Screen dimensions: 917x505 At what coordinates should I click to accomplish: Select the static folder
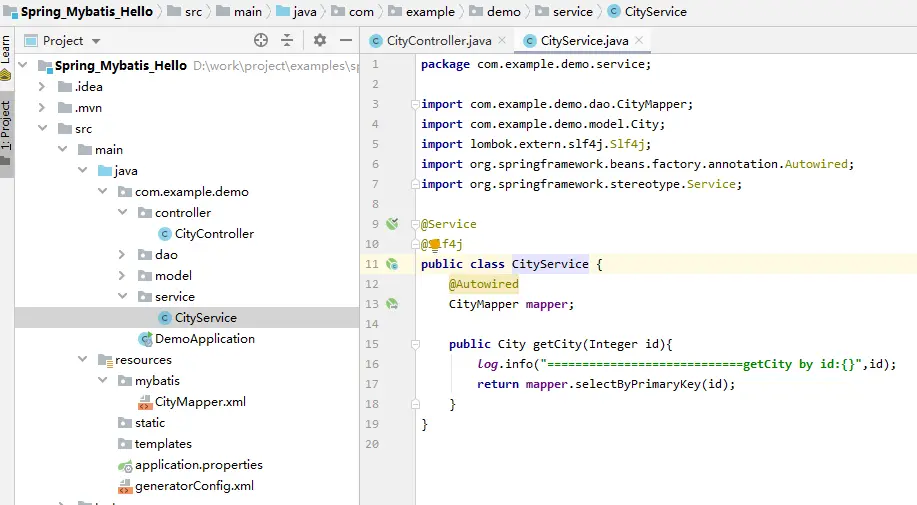tap(142, 423)
